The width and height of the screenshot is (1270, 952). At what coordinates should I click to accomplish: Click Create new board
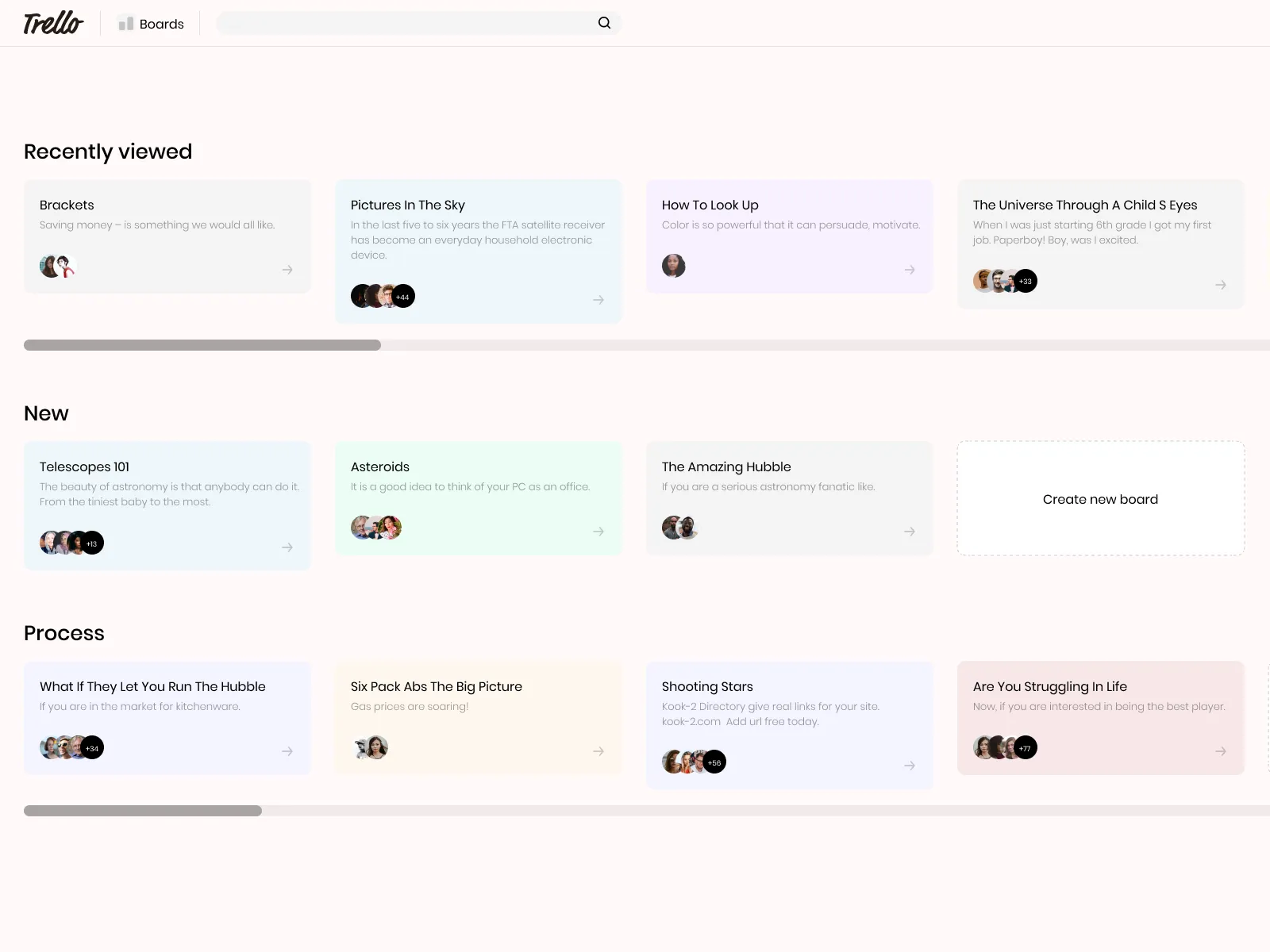1100,499
